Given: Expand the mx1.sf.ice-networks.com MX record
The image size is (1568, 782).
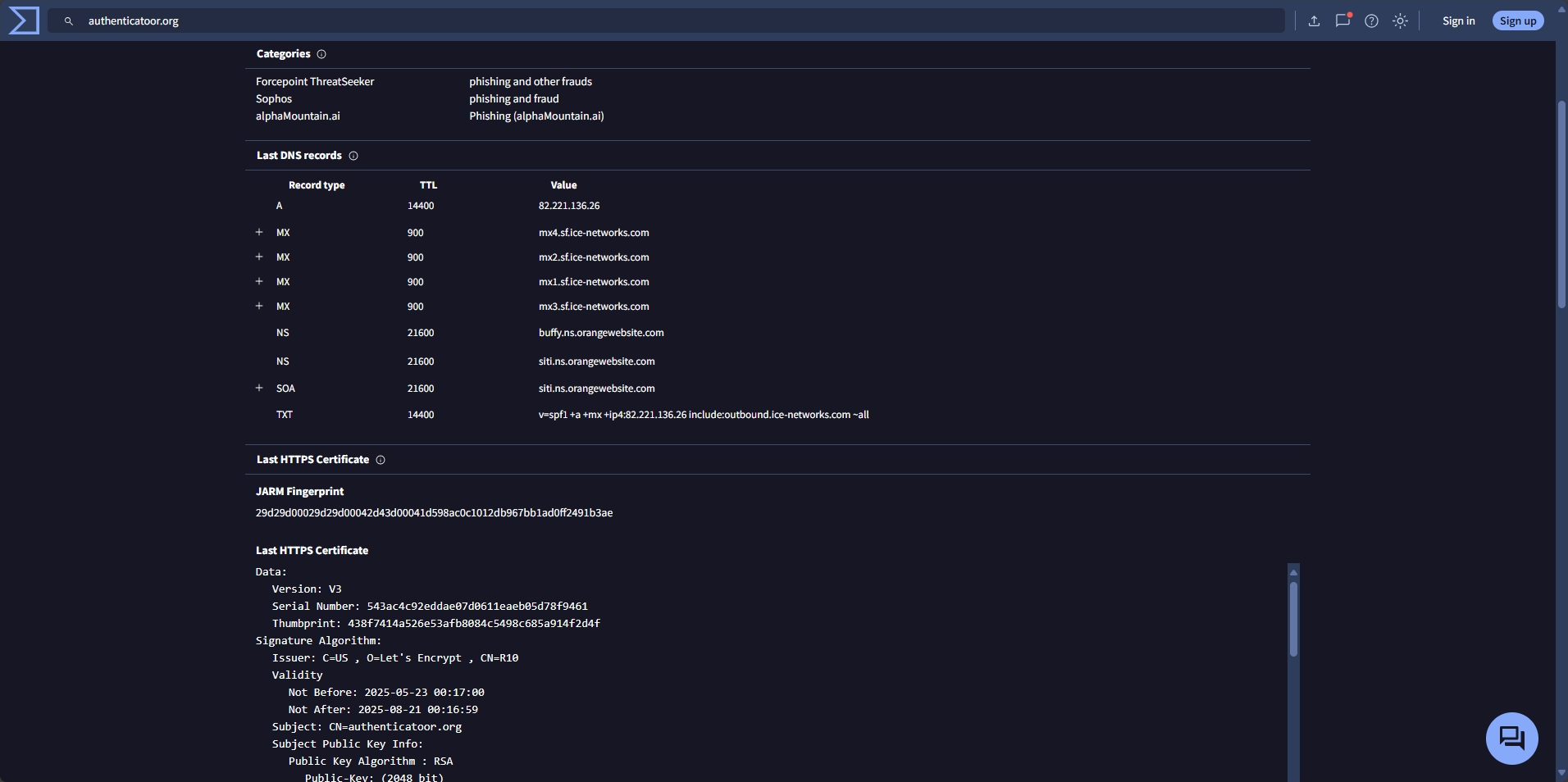Looking at the screenshot, I should tap(259, 282).
